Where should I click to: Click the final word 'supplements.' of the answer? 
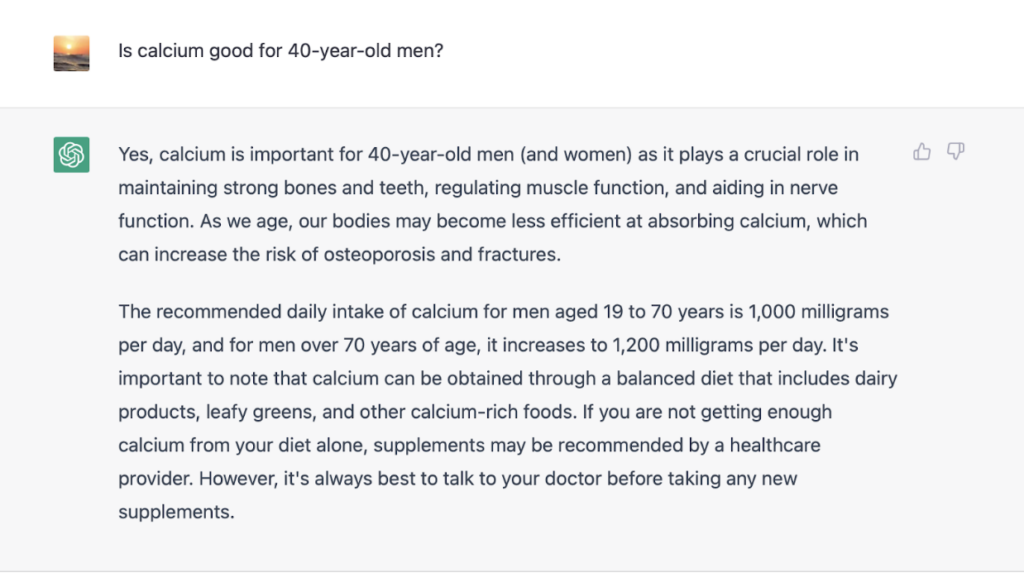(176, 512)
